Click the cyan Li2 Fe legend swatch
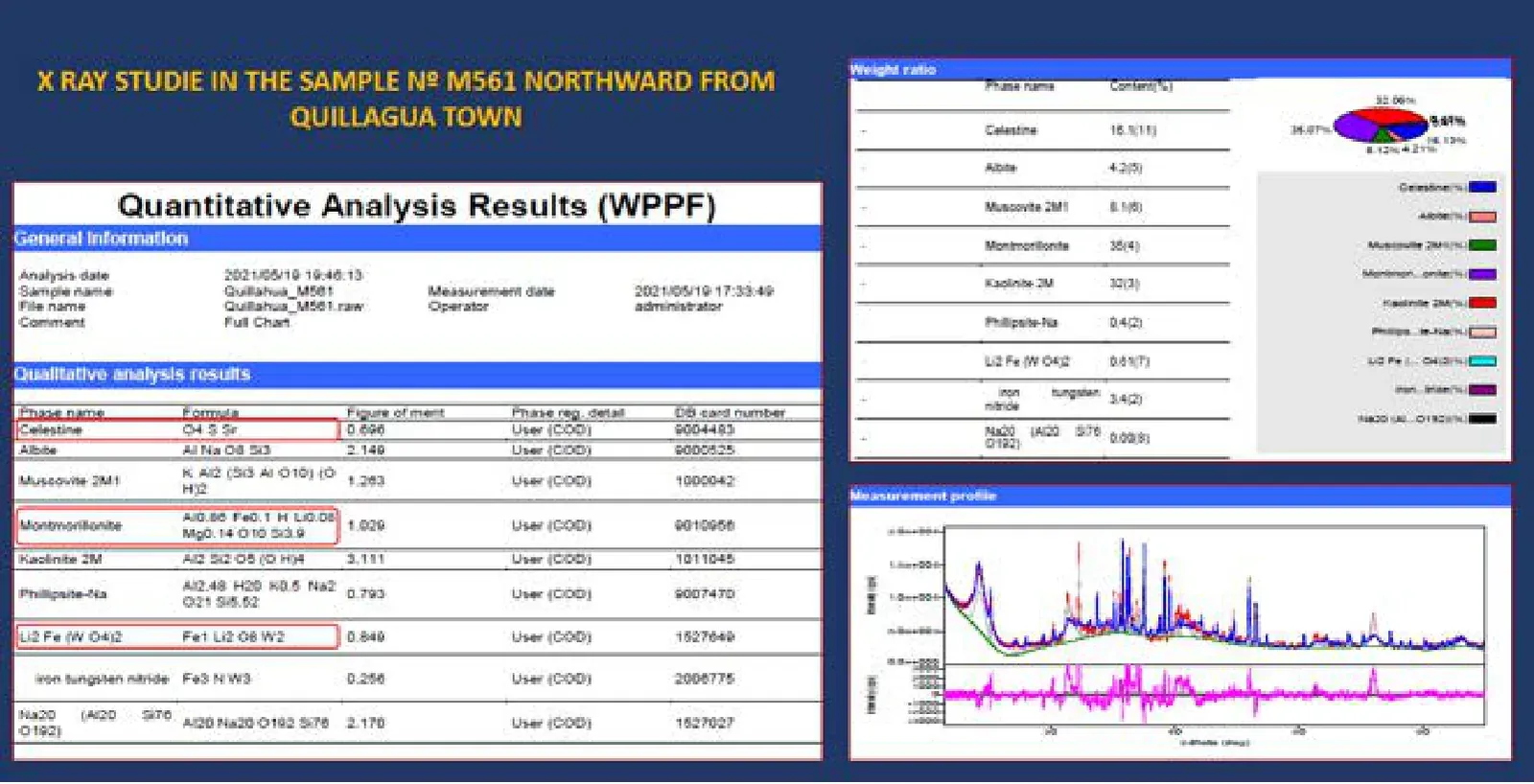 point(1482,361)
